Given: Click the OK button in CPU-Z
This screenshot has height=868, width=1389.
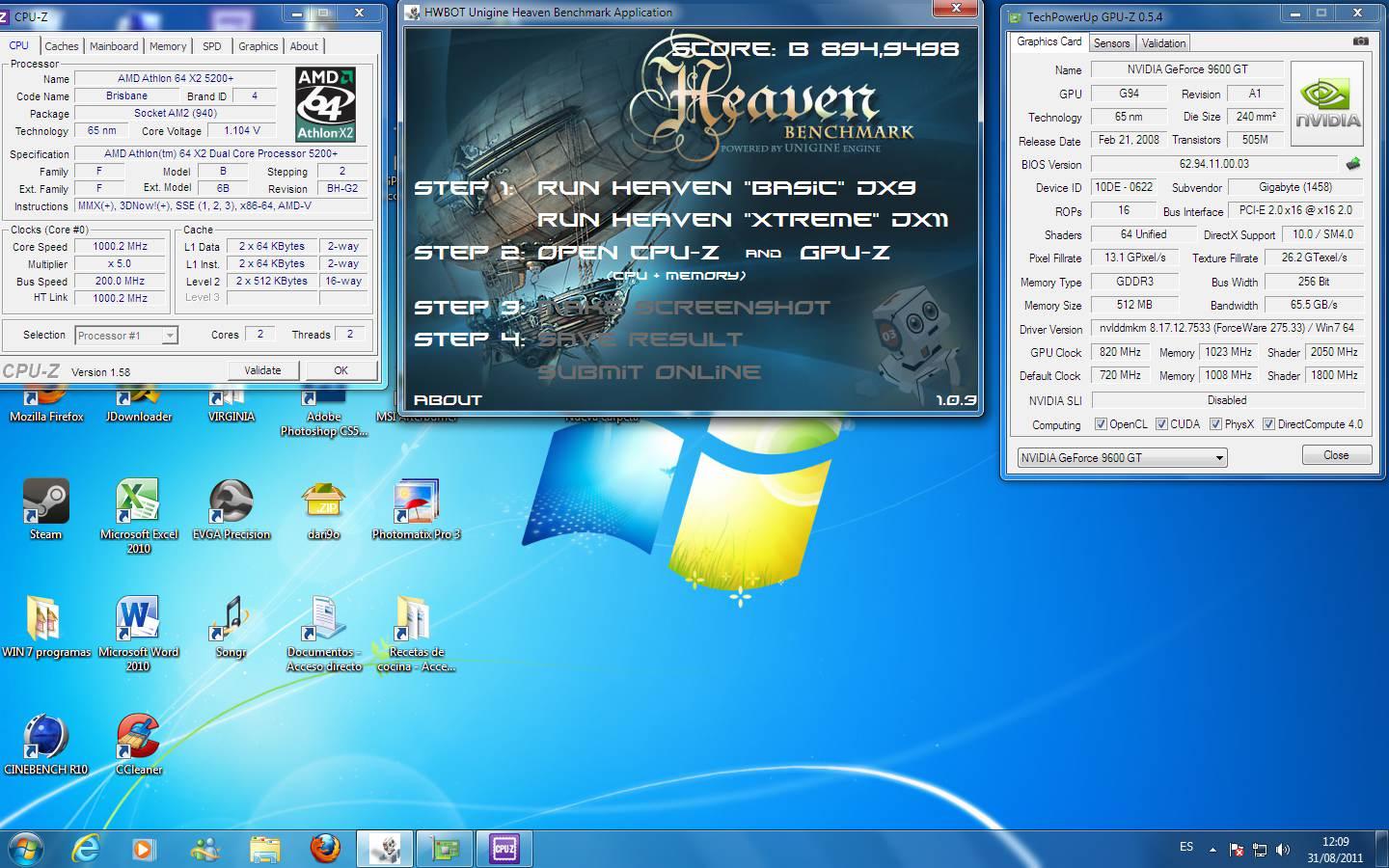Looking at the screenshot, I should tap(340, 370).
